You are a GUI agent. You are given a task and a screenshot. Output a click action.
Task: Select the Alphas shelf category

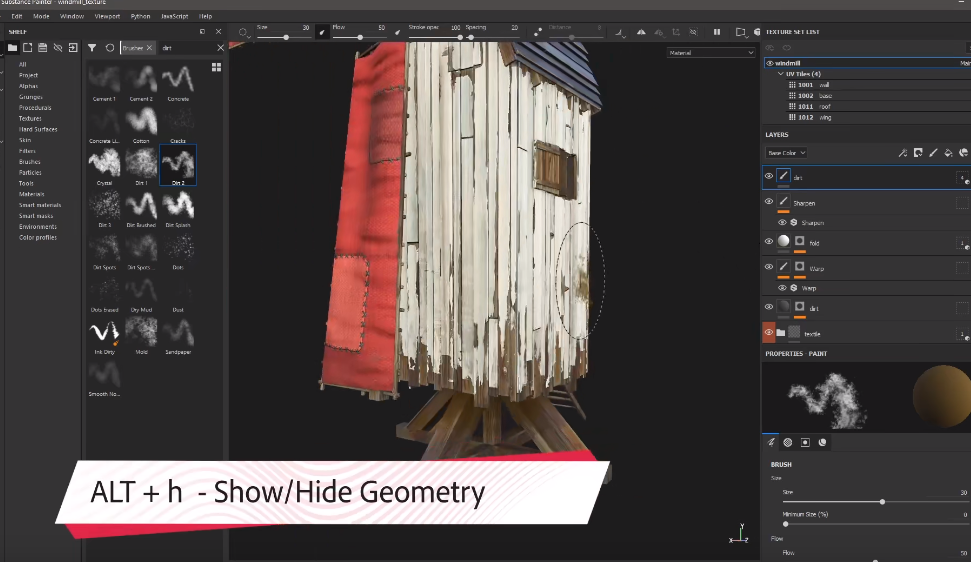tap(28, 86)
